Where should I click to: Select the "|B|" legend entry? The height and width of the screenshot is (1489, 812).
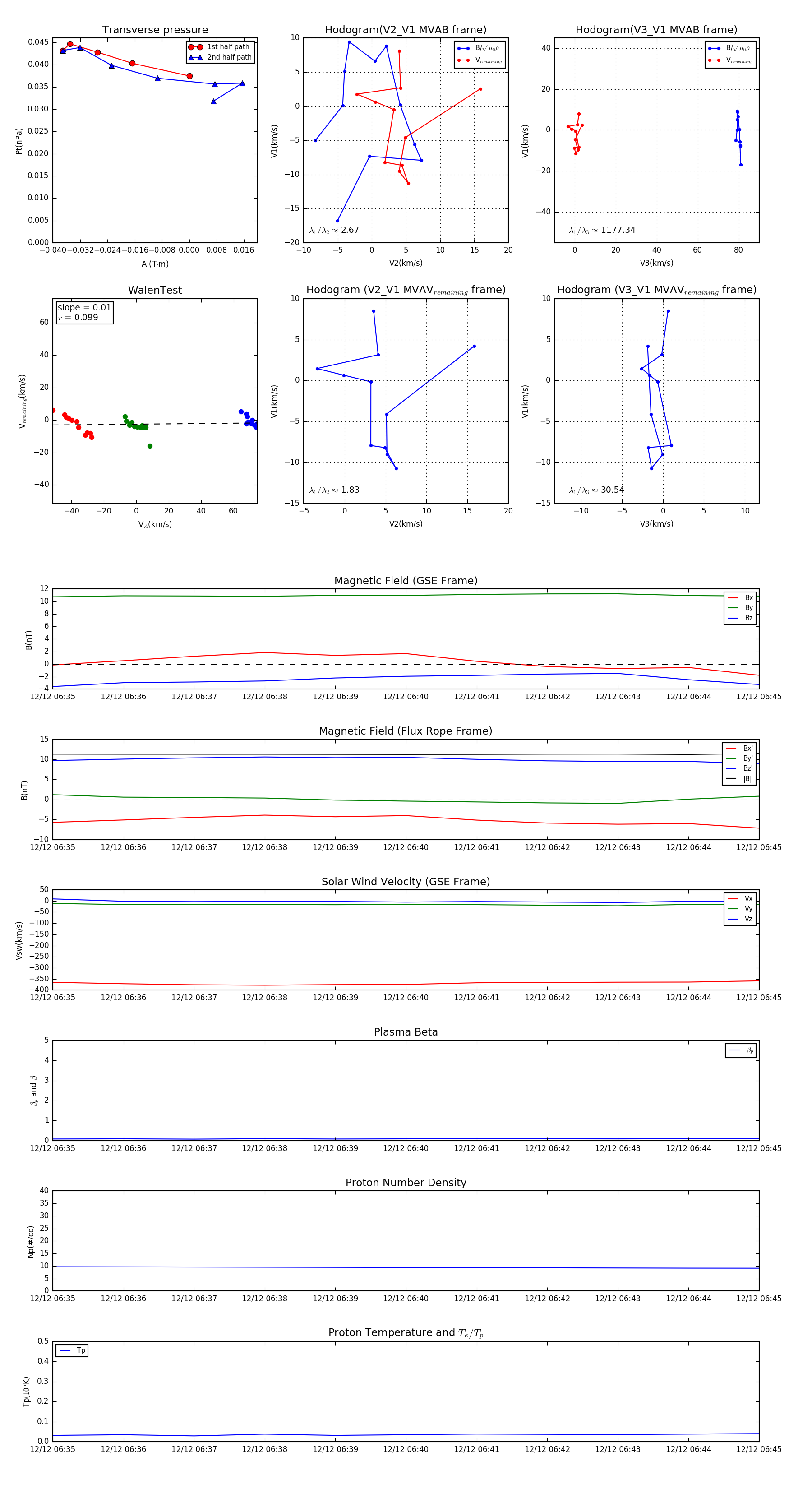739,779
